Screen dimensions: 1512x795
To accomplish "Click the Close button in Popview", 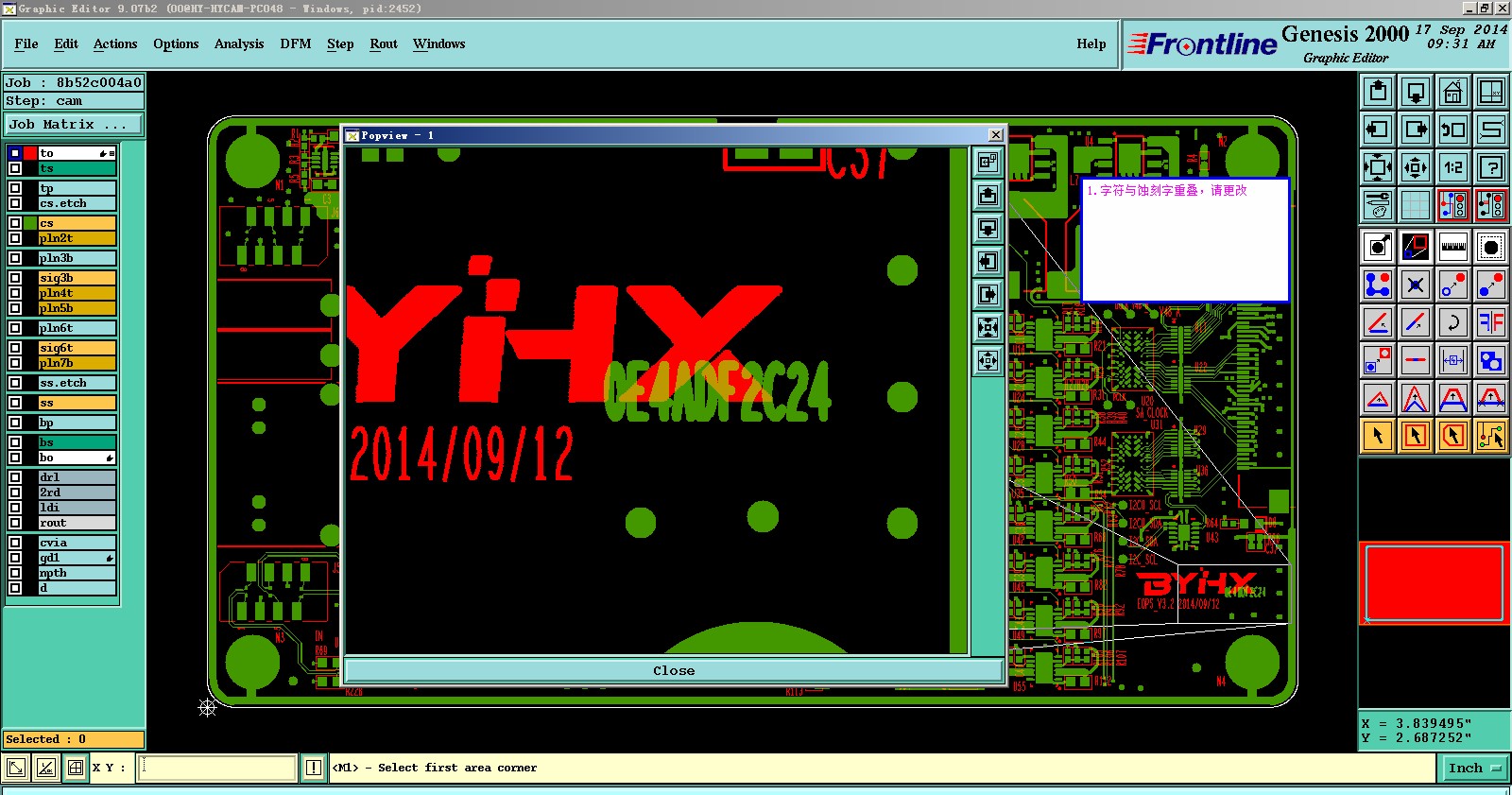I will 674,670.
